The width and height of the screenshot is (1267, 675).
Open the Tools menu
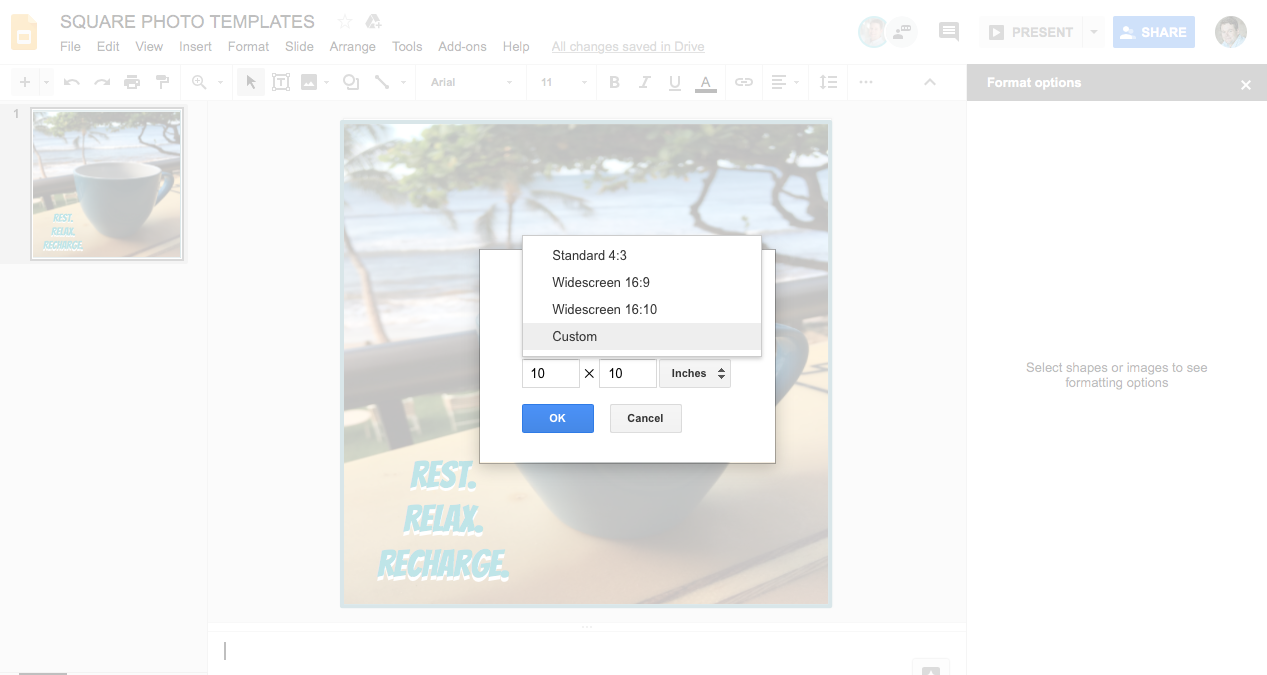click(x=407, y=46)
